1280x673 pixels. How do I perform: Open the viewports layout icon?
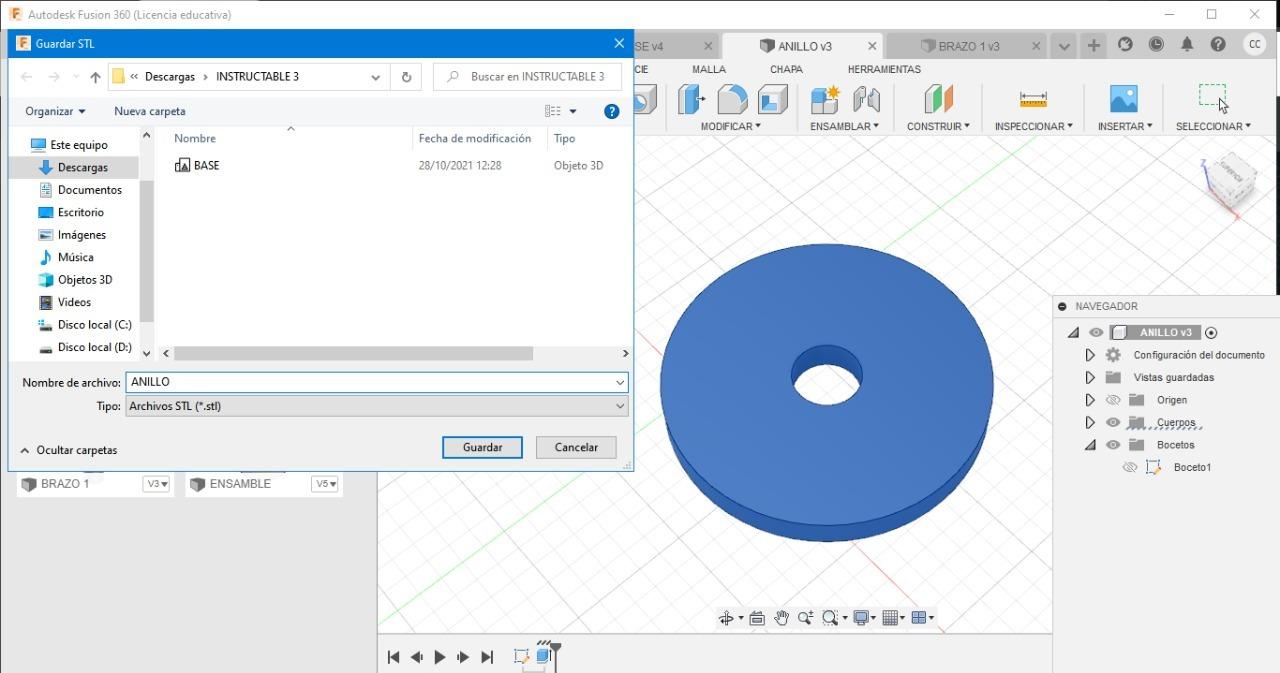point(919,618)
